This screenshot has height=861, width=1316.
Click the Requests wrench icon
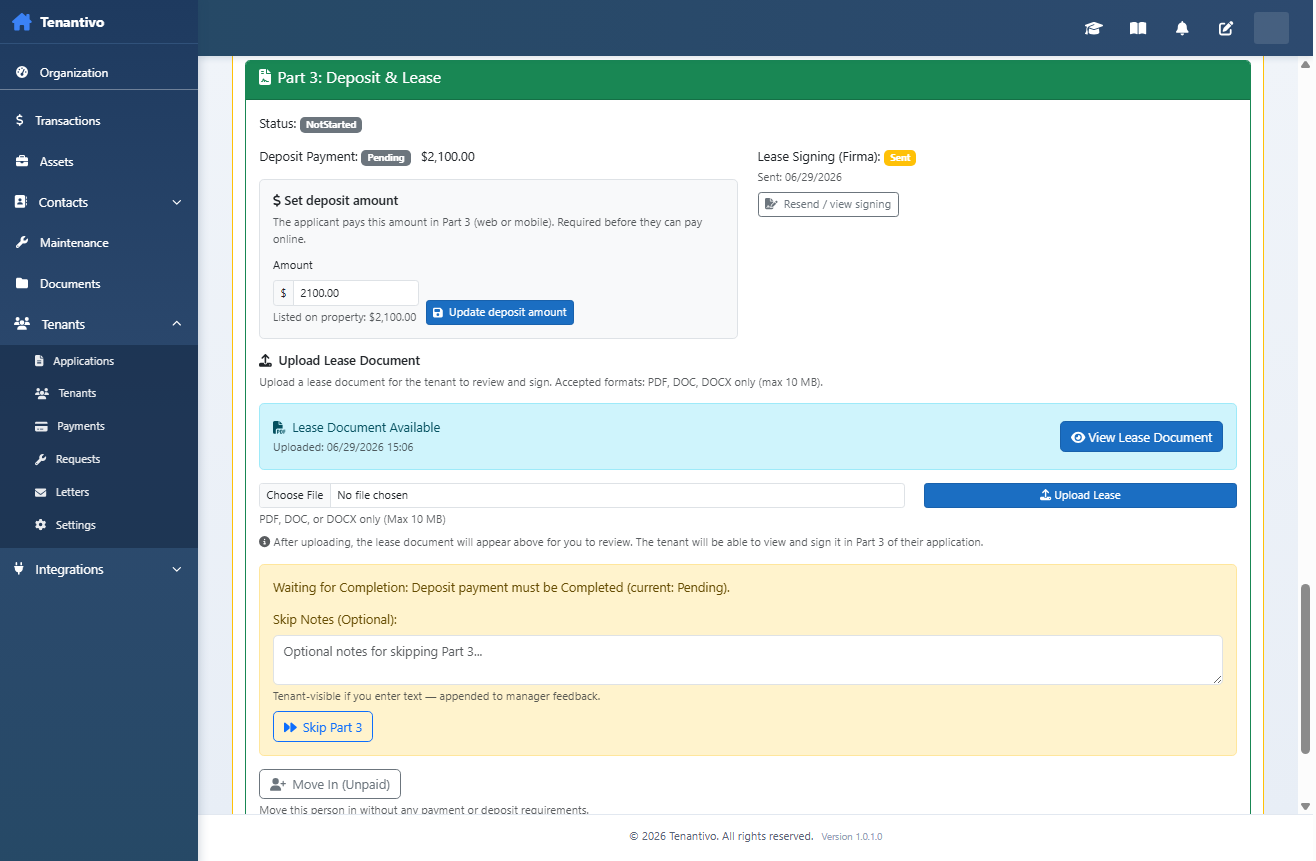point(41,459)
